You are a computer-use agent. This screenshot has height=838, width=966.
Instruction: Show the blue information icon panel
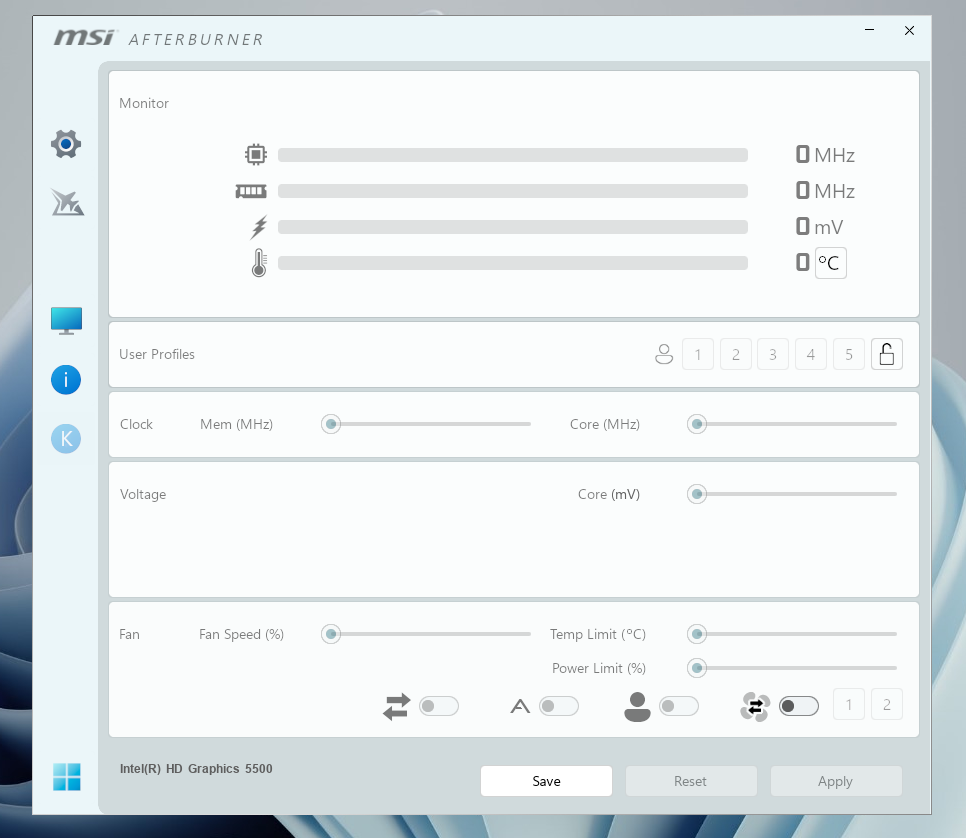(x=66, y=380)
